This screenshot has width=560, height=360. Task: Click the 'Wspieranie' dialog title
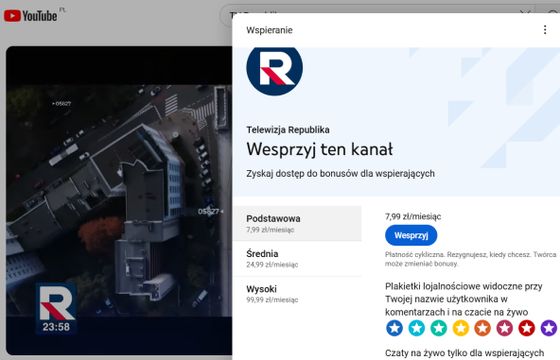pos(269,30)
